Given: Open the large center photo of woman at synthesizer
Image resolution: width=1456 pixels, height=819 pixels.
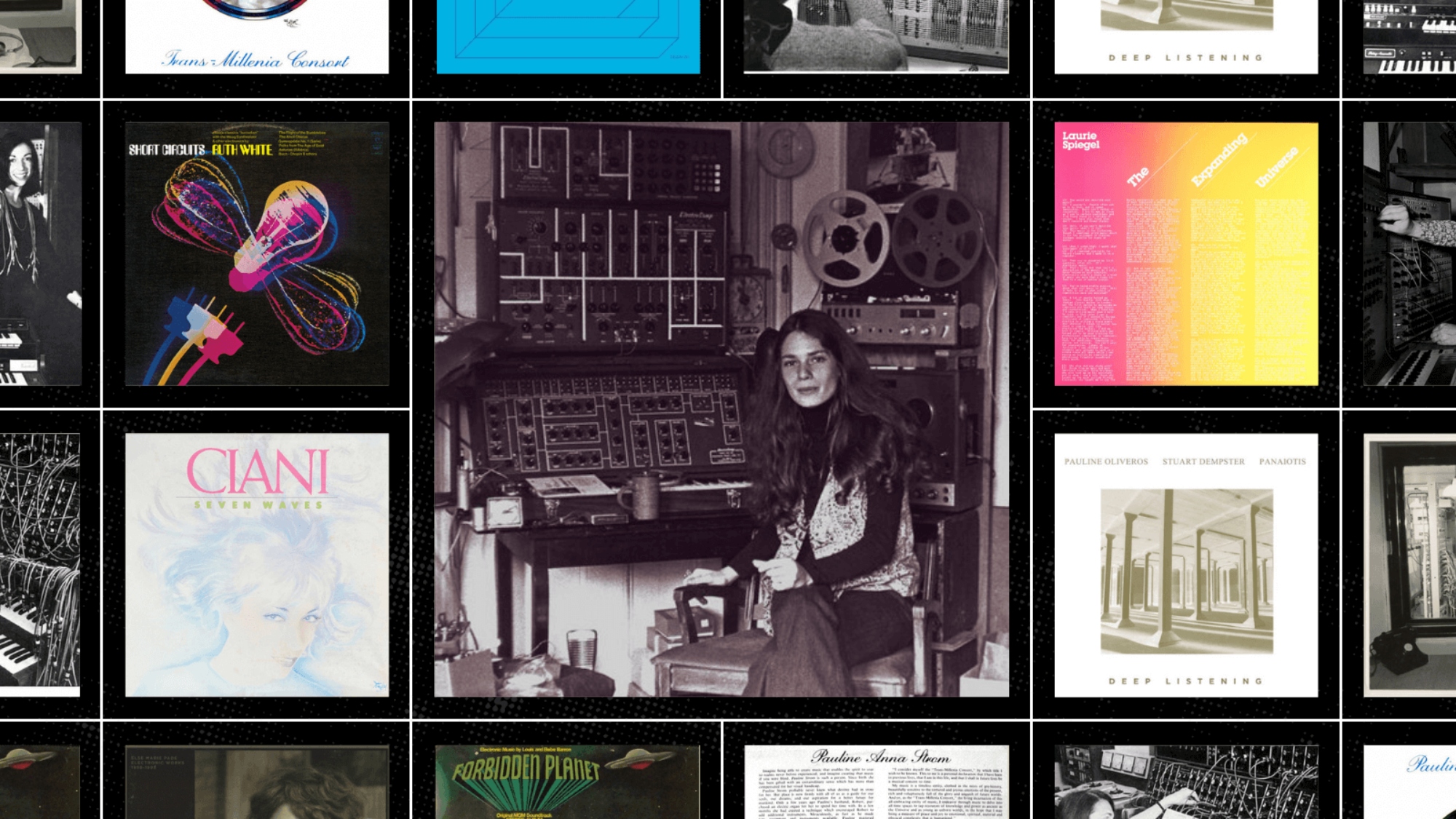Looking at the screenshot, I should (721, 409).
